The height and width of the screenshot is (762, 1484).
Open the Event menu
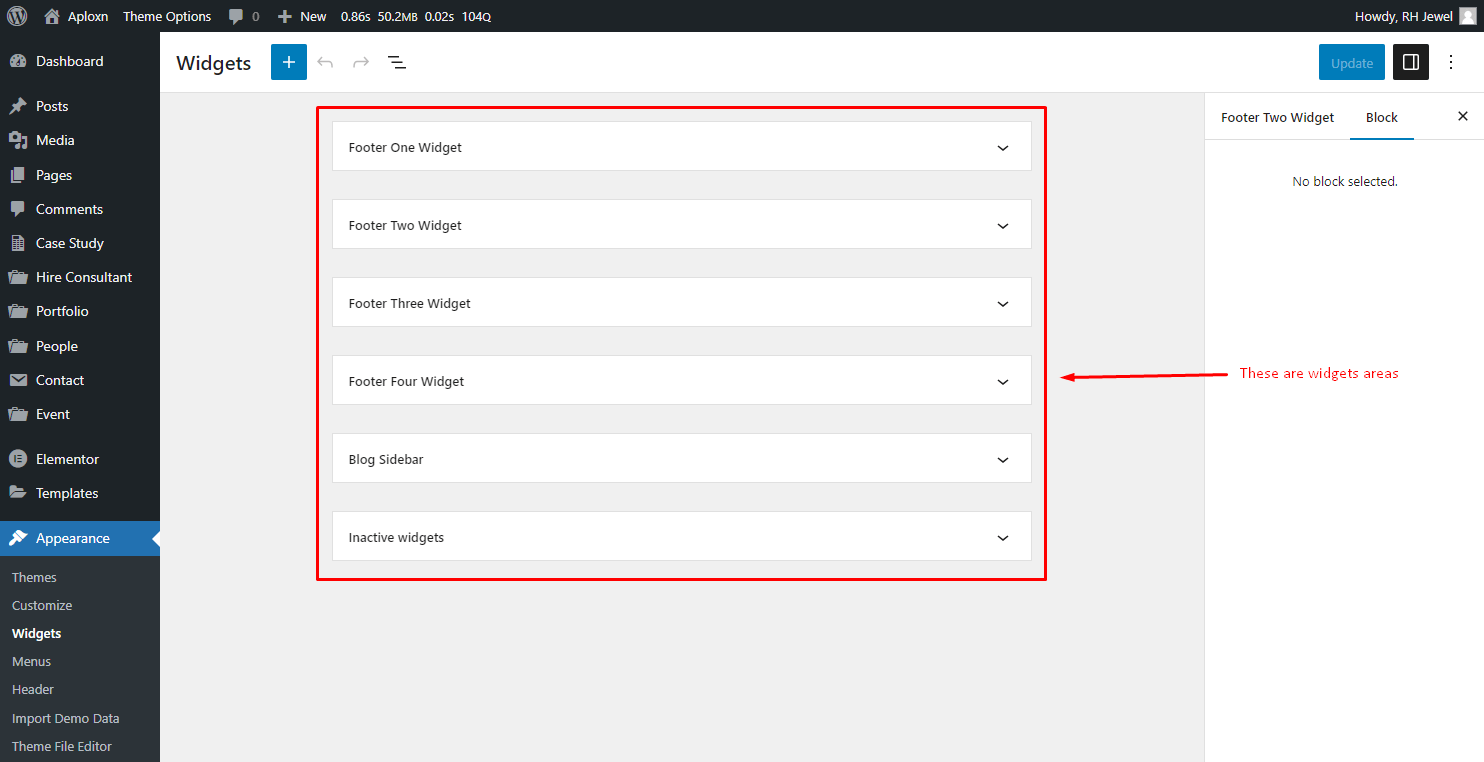click(80, 414)
